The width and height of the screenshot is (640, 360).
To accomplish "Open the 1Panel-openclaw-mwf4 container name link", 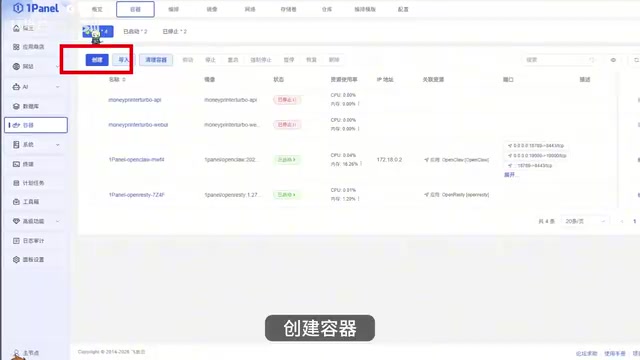I will point(136,160).
